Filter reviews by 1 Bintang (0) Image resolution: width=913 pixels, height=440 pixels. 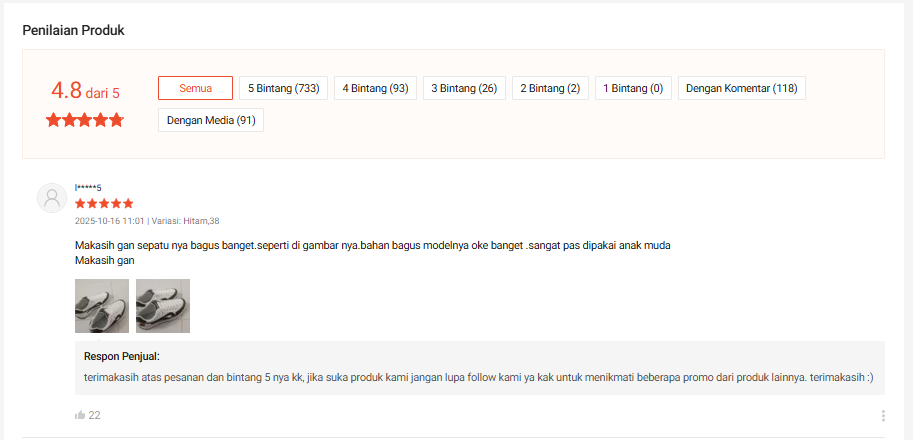633,88
